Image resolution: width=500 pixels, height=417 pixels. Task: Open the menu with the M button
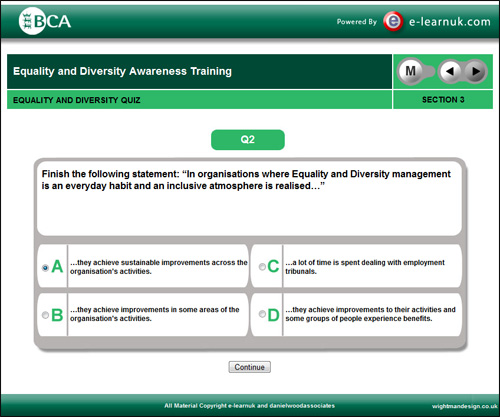[410, 71]
